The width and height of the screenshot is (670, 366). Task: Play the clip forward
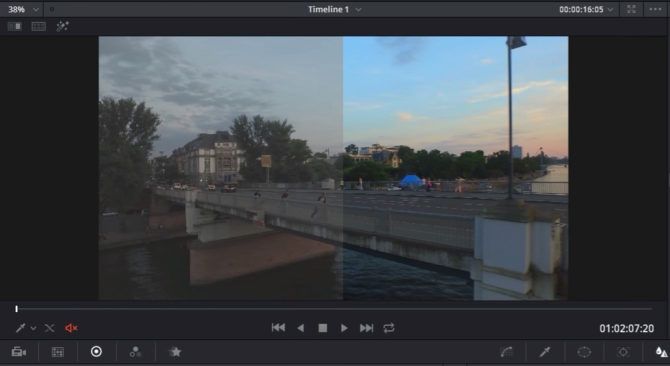[x=344, y=328]
